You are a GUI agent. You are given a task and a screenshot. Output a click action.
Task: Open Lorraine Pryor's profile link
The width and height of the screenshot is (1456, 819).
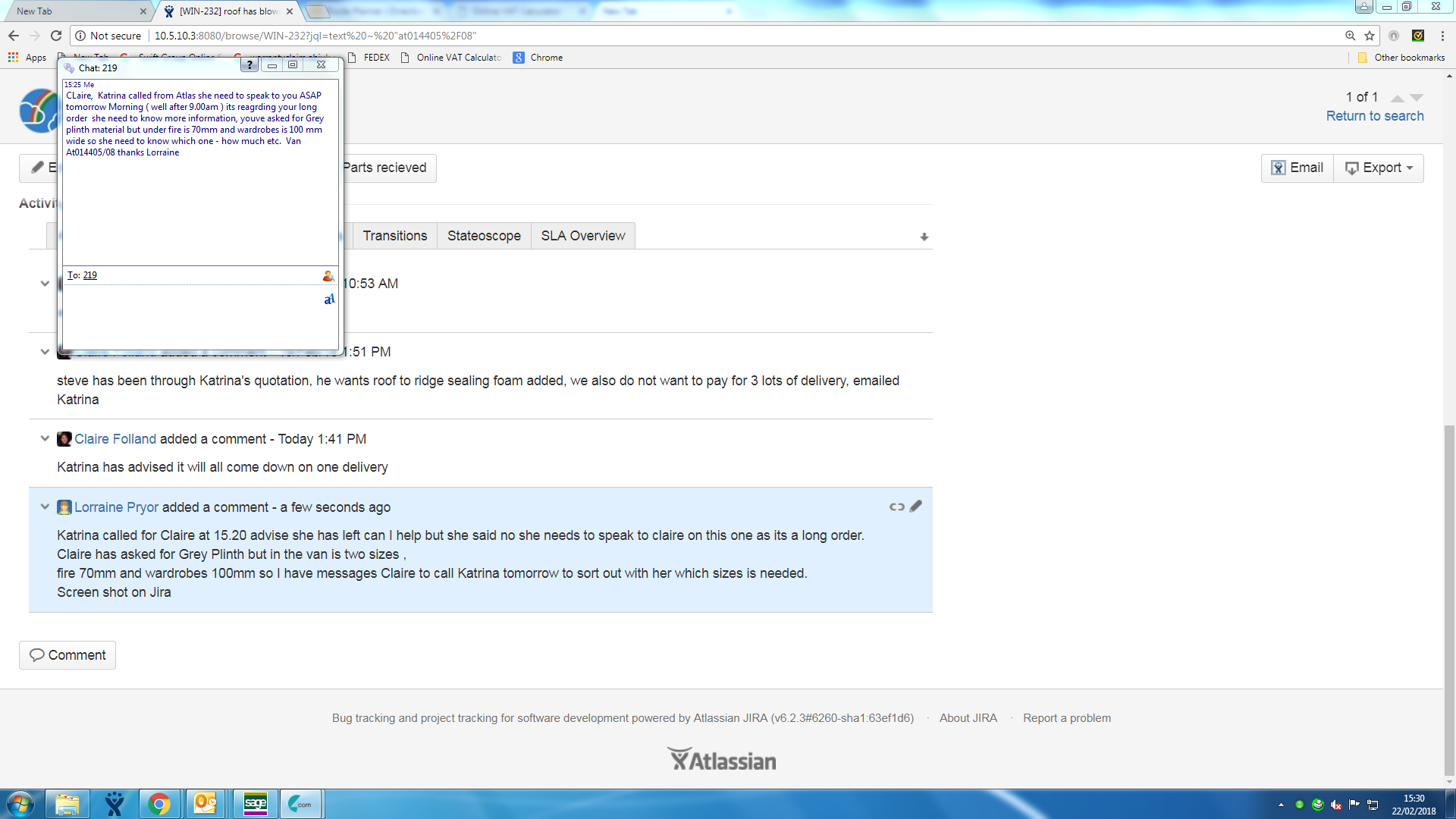click(116, 507)
